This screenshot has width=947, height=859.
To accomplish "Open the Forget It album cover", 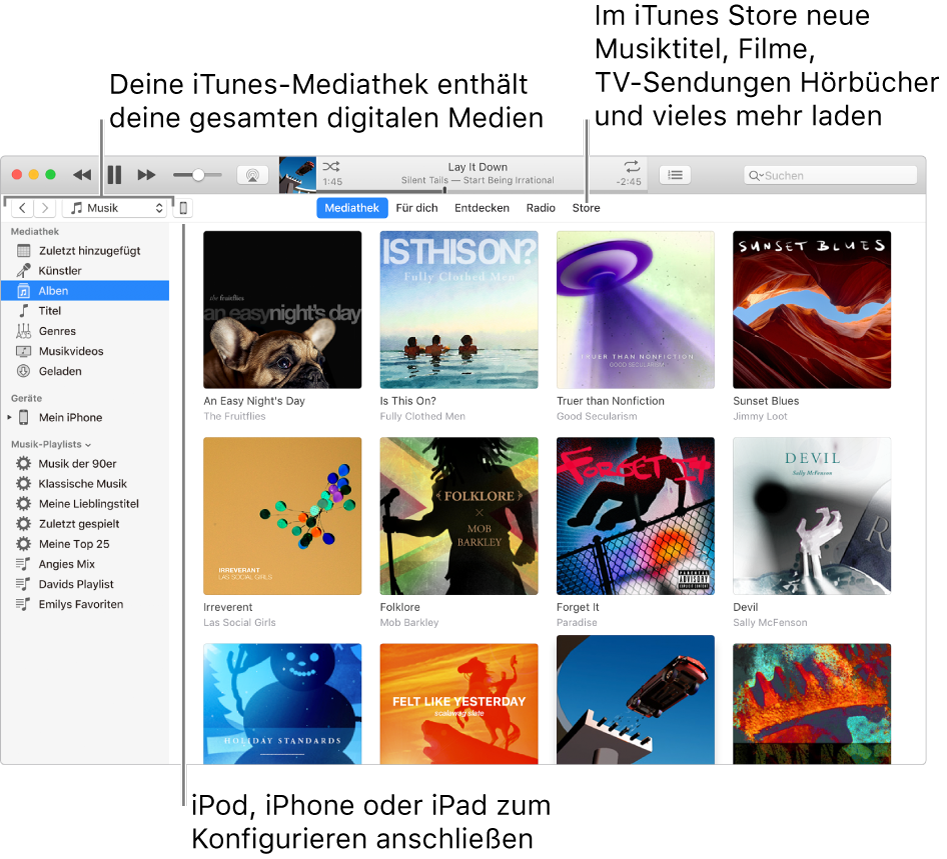I will click(635, 516).
